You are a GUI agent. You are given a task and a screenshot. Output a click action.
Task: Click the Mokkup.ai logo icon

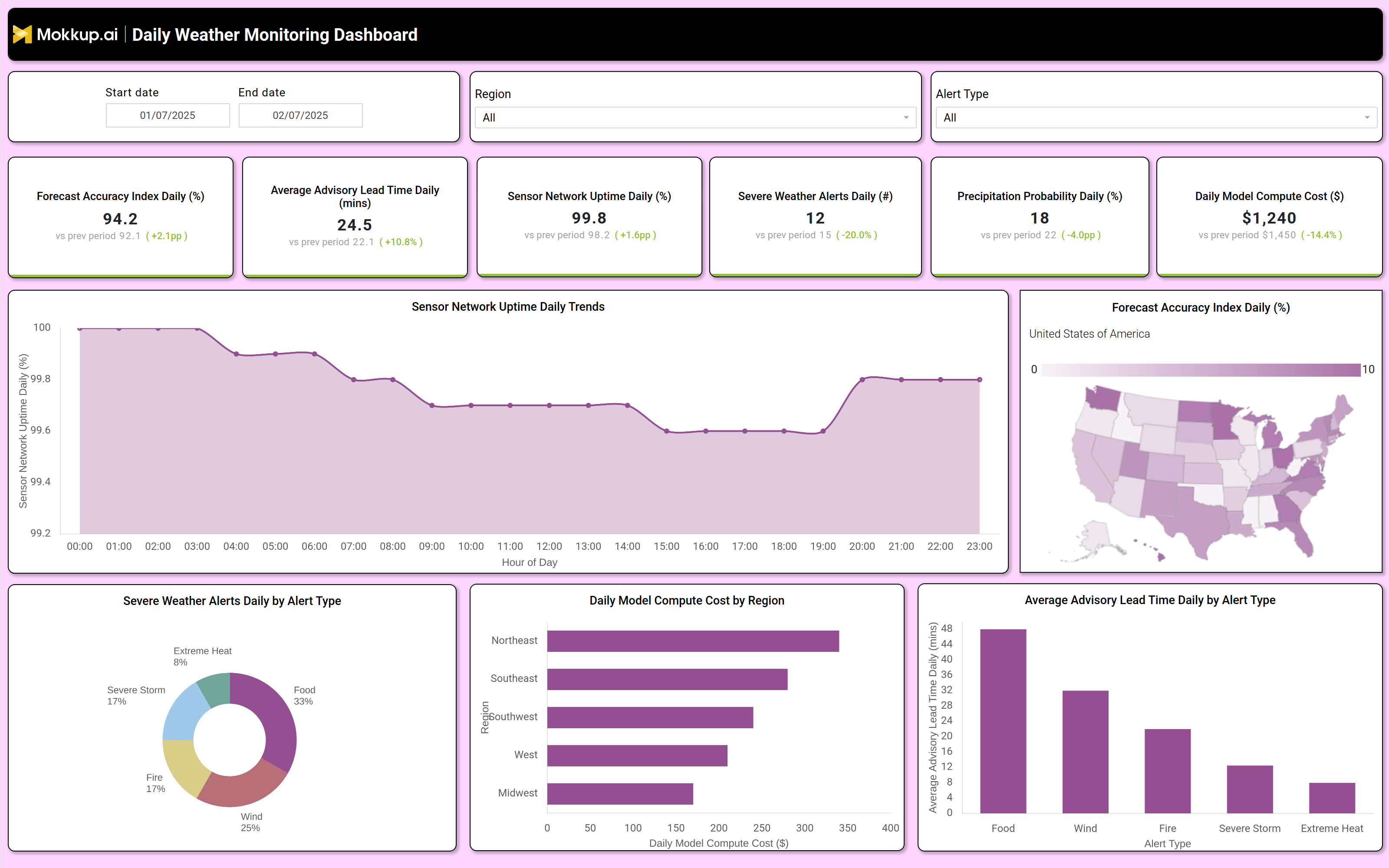[23, 34]
